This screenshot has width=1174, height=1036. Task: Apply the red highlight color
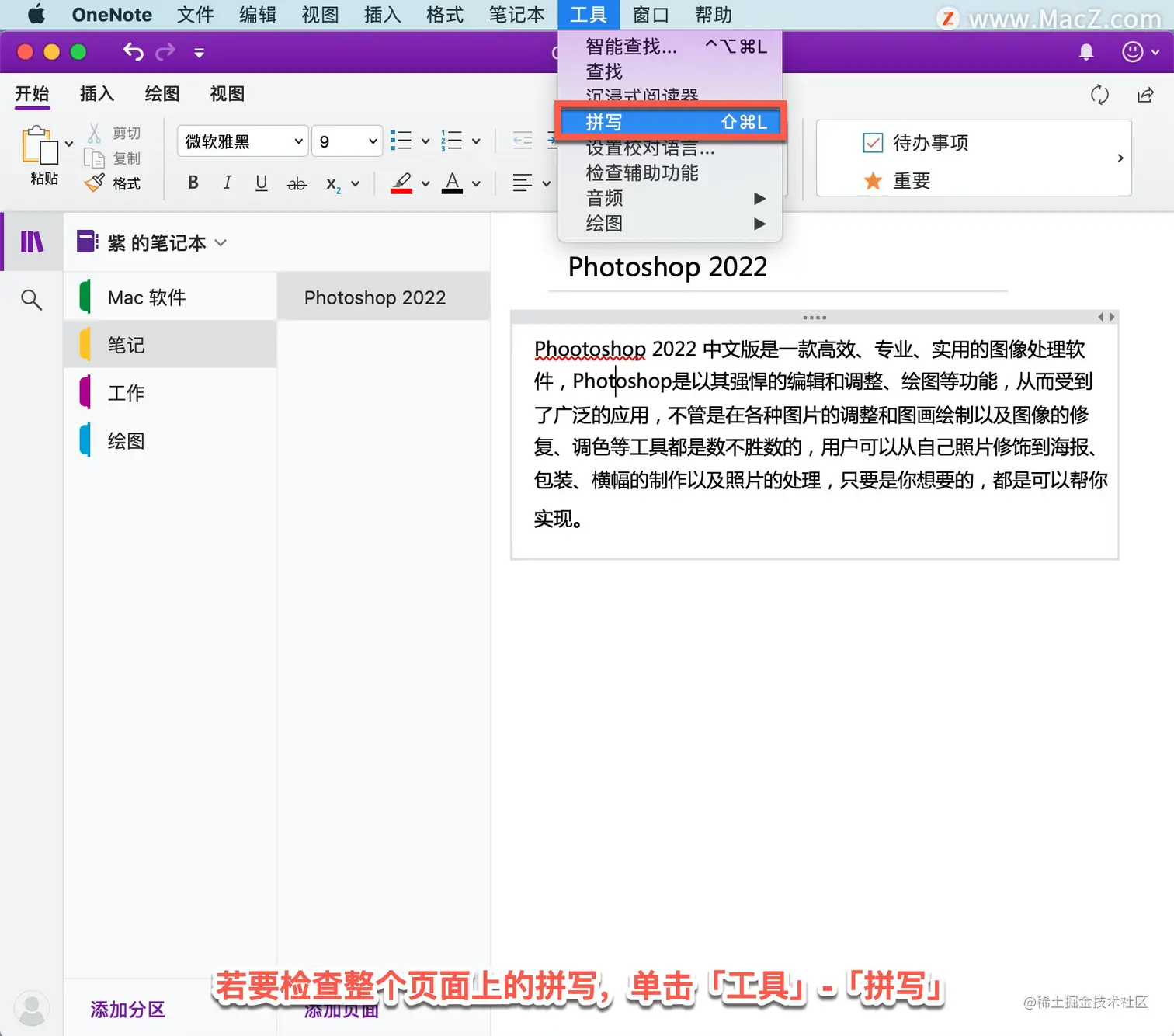point(401,183)
